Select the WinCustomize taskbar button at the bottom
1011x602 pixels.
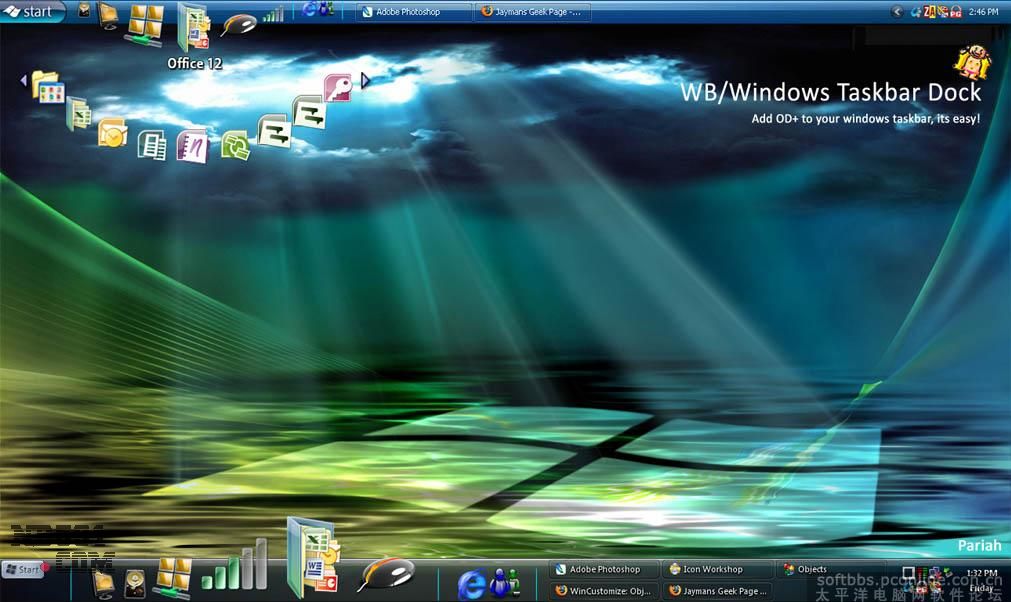[x=604, y=591]
